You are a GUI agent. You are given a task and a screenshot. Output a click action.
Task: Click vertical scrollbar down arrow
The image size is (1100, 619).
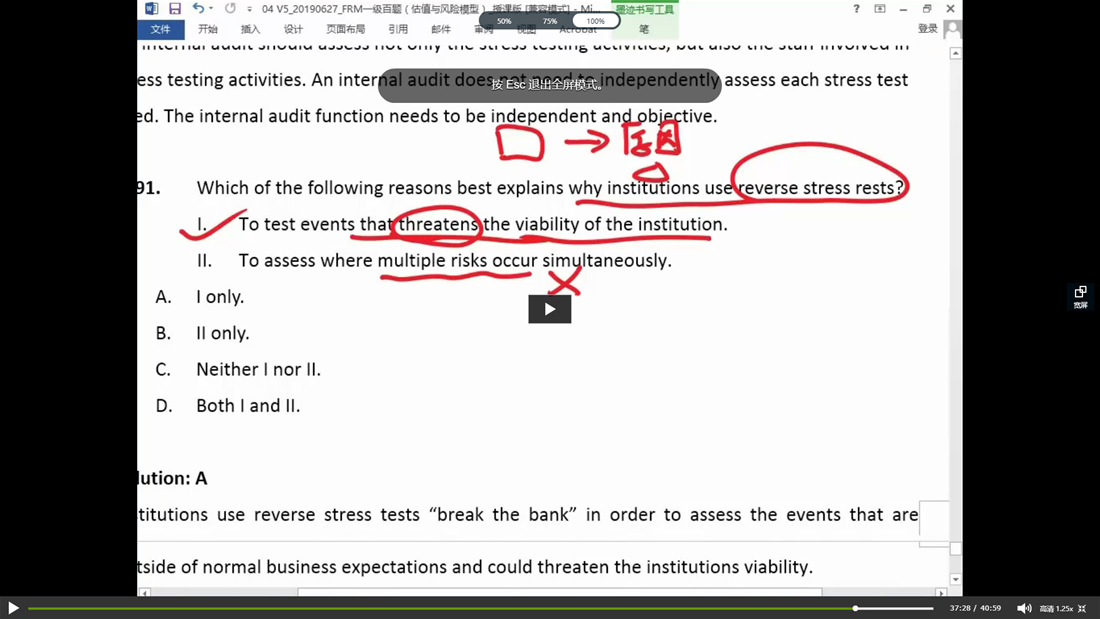coord(955,580)
